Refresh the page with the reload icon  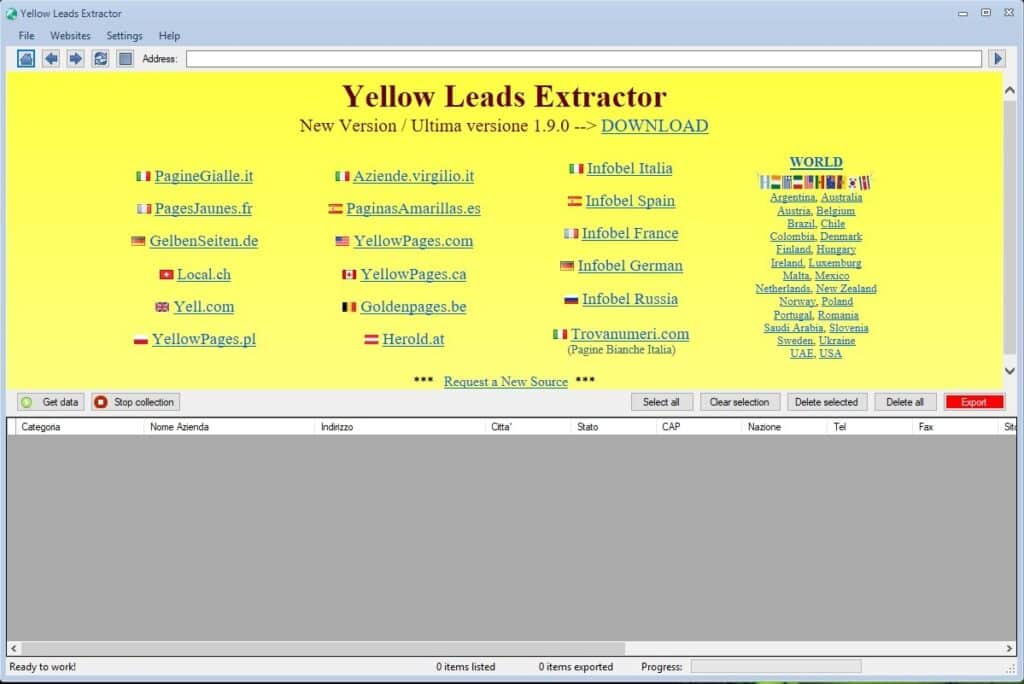[x=100, y=58]
